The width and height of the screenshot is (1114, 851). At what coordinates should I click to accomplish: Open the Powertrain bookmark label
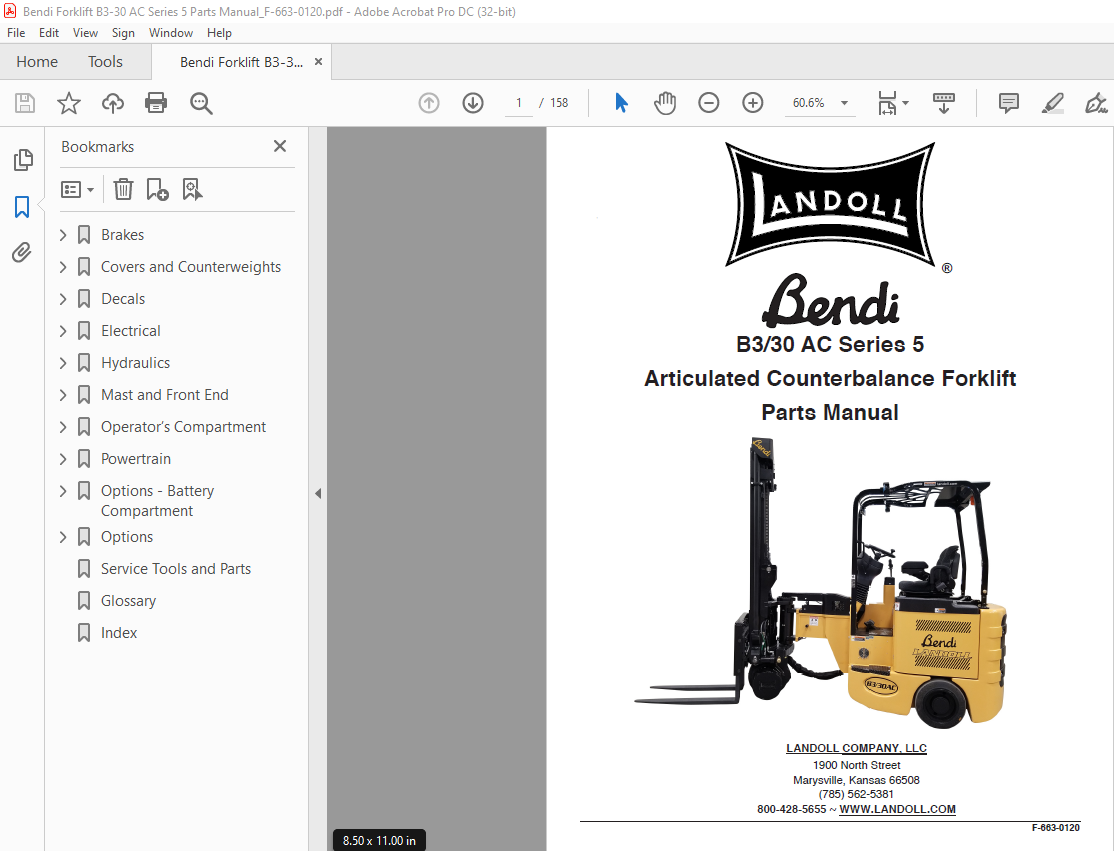(136, 458)
